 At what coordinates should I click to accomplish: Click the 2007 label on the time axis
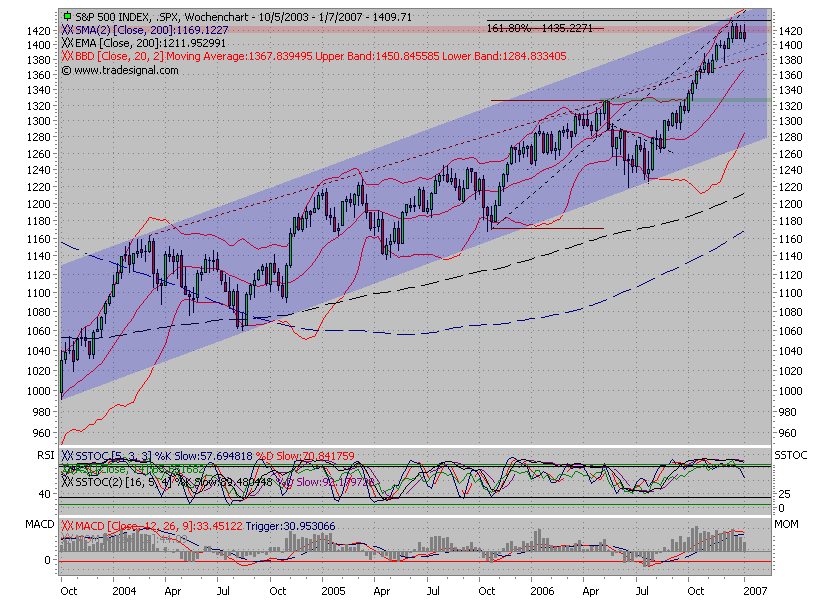pos(755,591)
